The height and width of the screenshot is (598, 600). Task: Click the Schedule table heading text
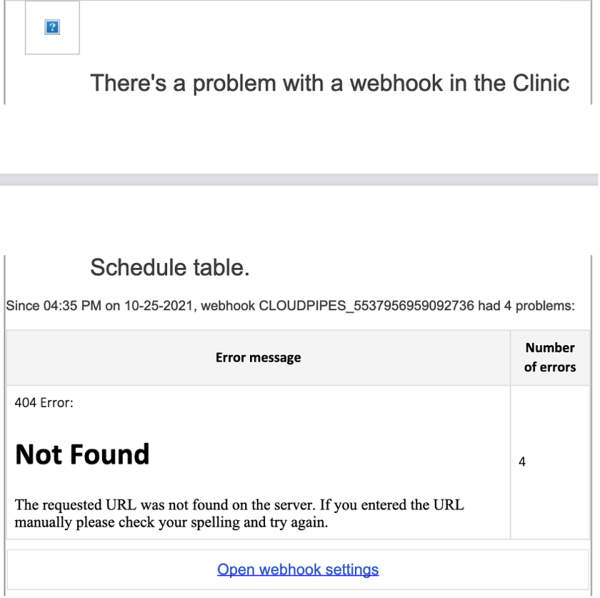tap(170, 267)
